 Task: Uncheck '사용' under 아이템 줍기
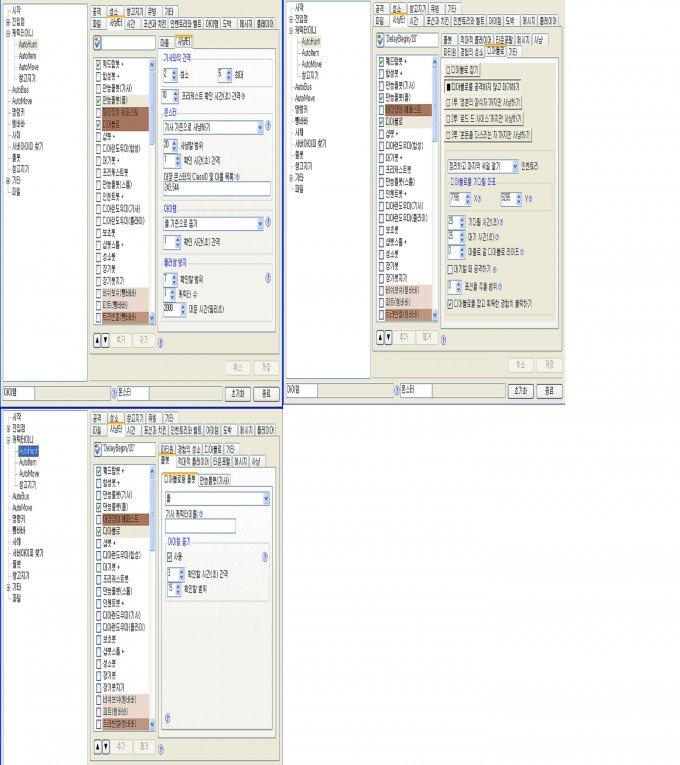point(169,556)
